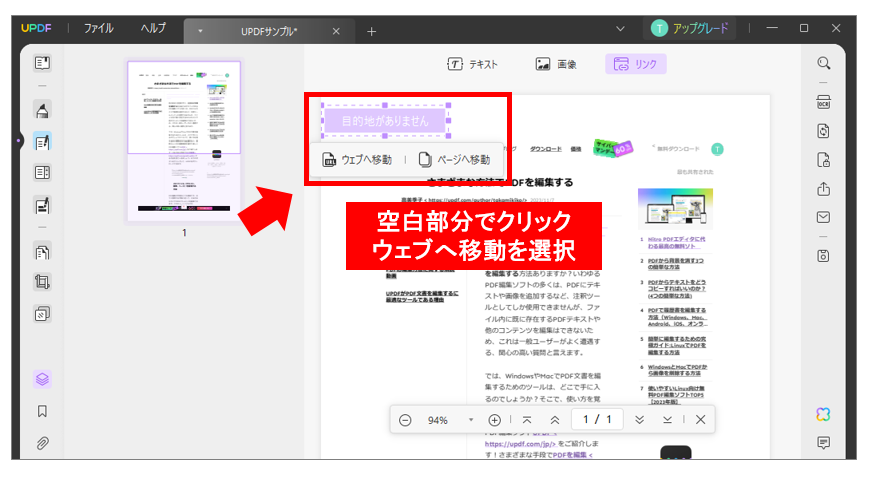Select the Comment highlighter tool
This screenshot has width=870, height=478.
[x=42, y=110]
